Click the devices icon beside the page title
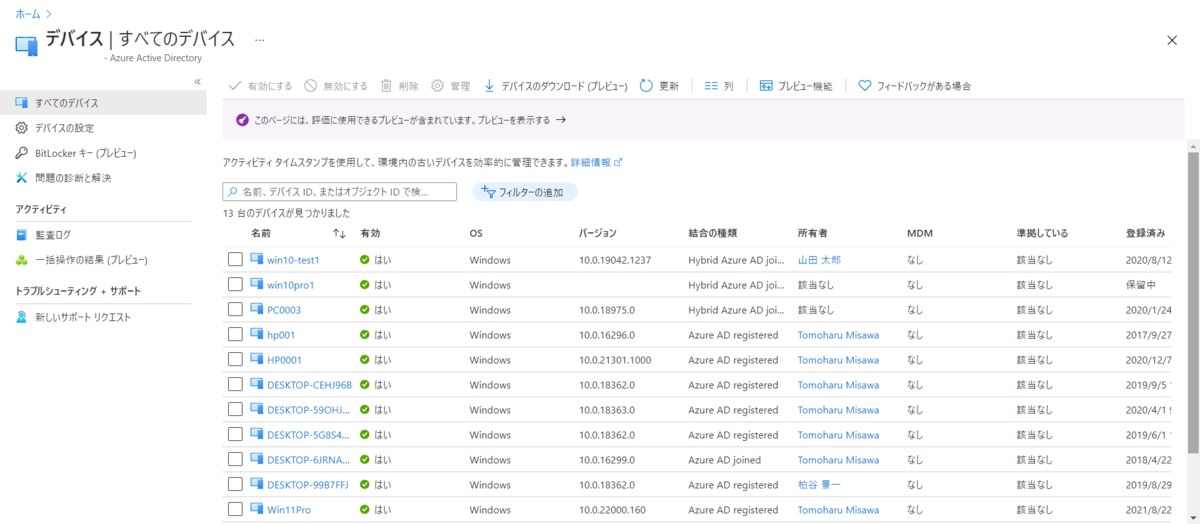This screenshot has height=524, width=1200. tap(26, 44)
